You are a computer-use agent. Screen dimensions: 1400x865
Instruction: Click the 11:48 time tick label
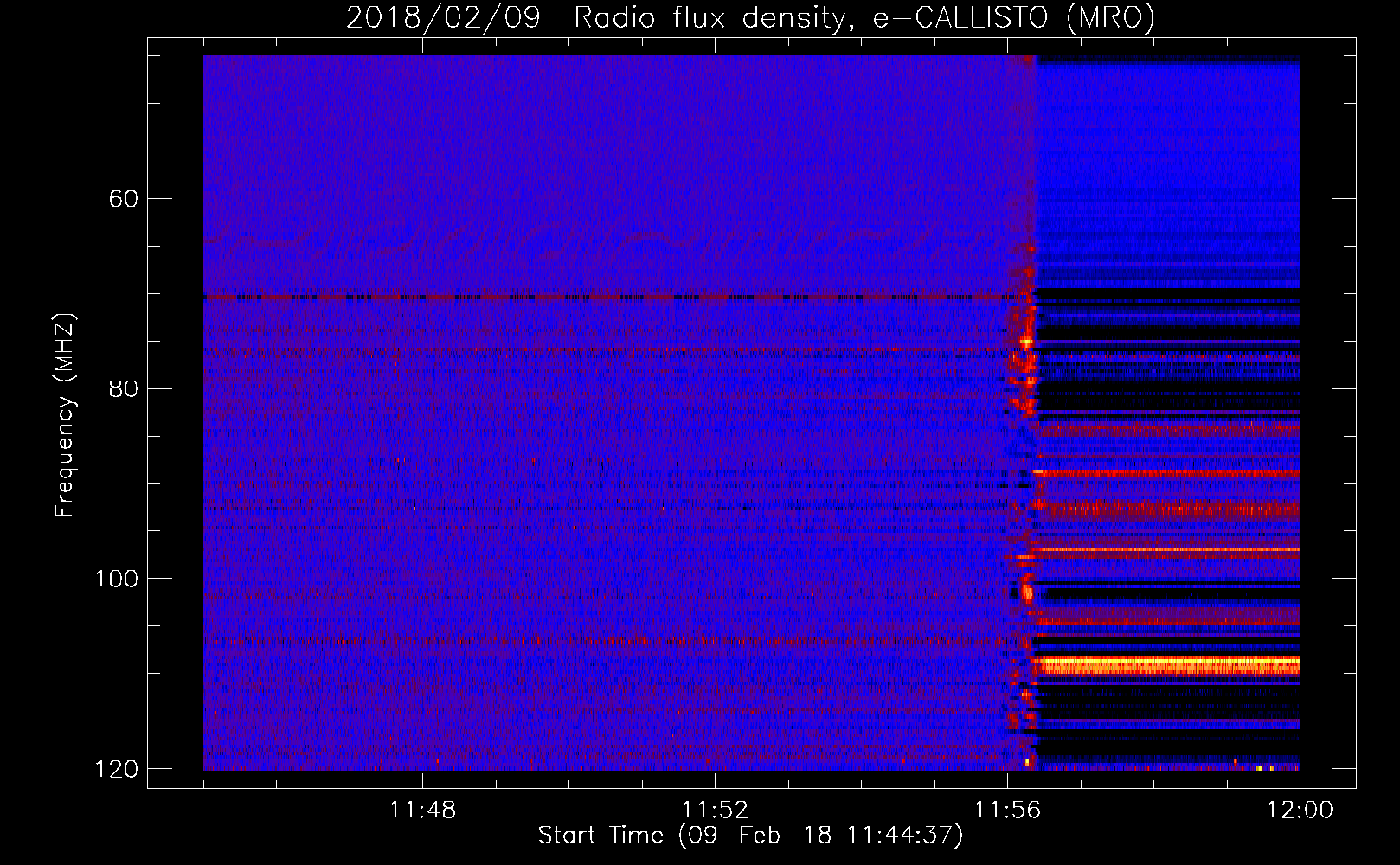pyautogui.click(x=422, y=811)
